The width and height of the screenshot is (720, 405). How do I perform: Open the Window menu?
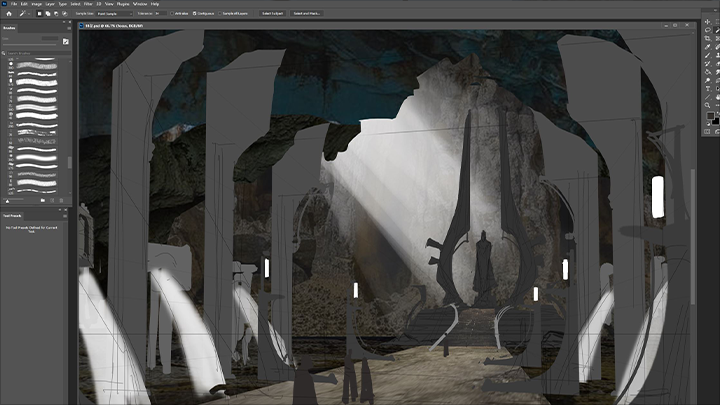coord(140,4)
